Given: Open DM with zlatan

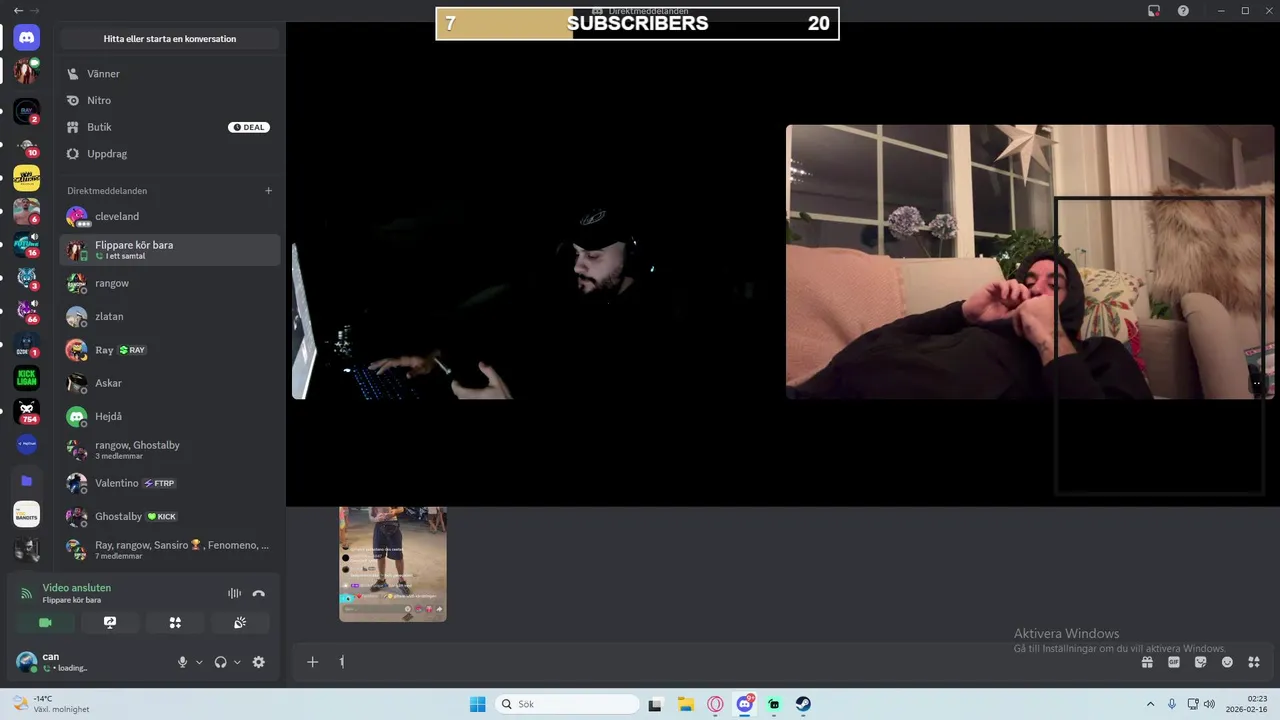Looking at the screenshot, I should click(170, 316).
